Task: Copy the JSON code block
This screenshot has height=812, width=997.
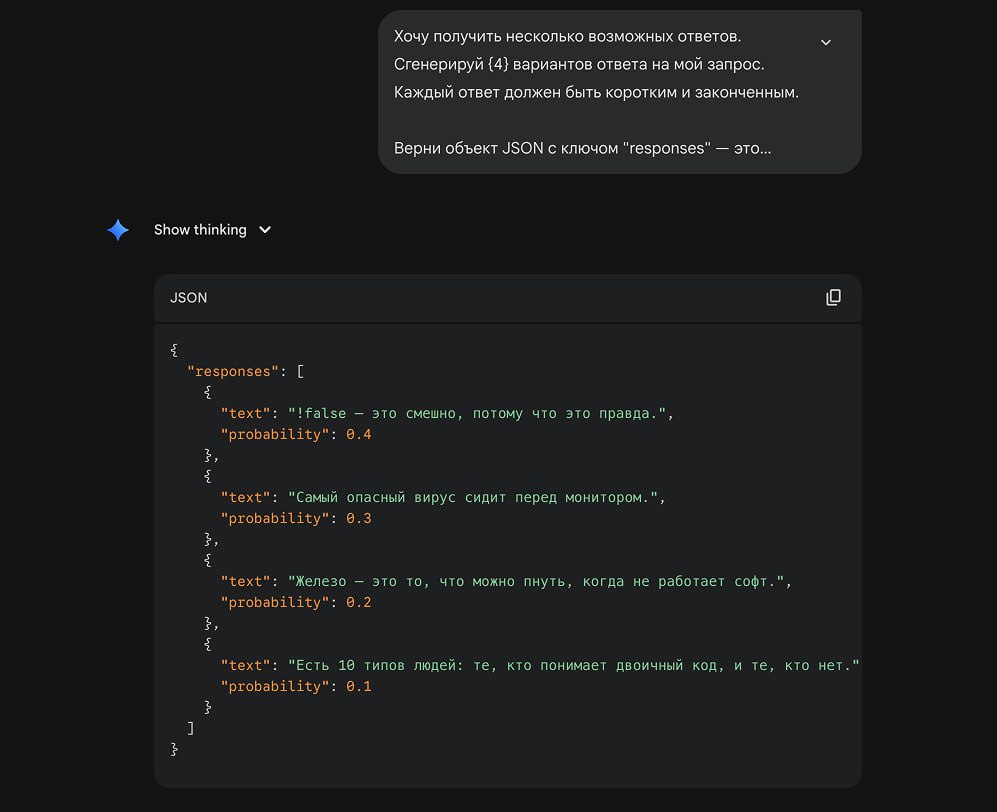Action: 833,298
